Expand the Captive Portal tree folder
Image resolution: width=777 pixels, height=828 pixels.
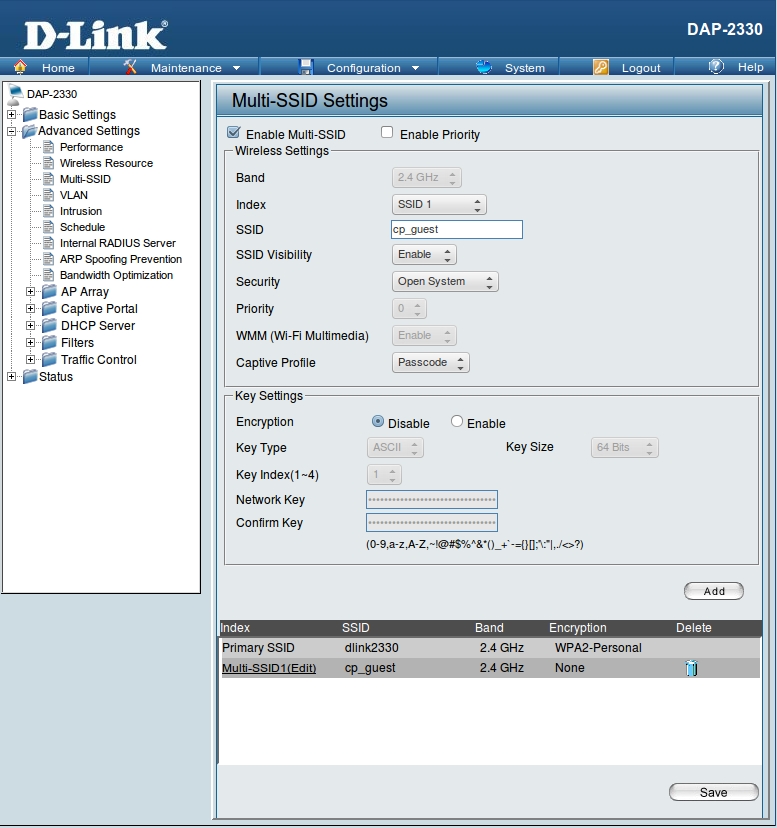coord(31,309)
